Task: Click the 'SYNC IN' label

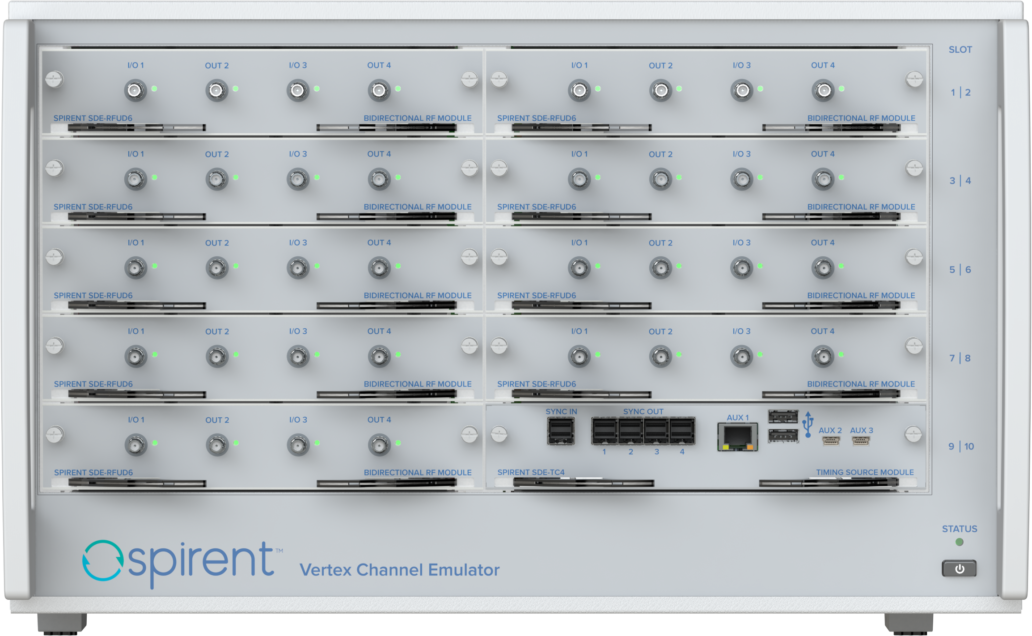Action: pyautogui.click(x=561, y=411)
